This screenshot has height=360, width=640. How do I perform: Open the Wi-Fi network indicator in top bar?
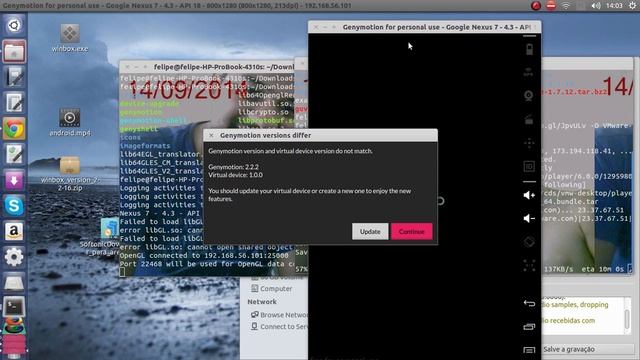[x=566, y=6]
